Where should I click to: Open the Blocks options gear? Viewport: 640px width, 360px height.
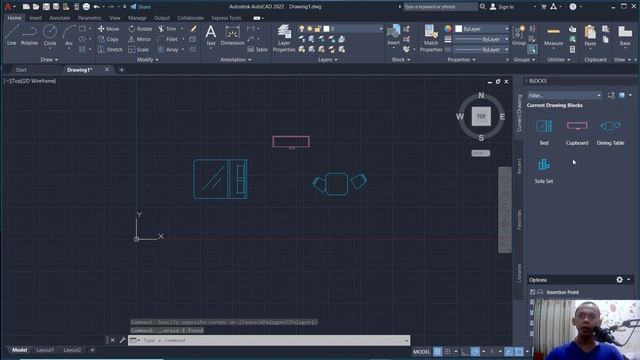(619, 280)
